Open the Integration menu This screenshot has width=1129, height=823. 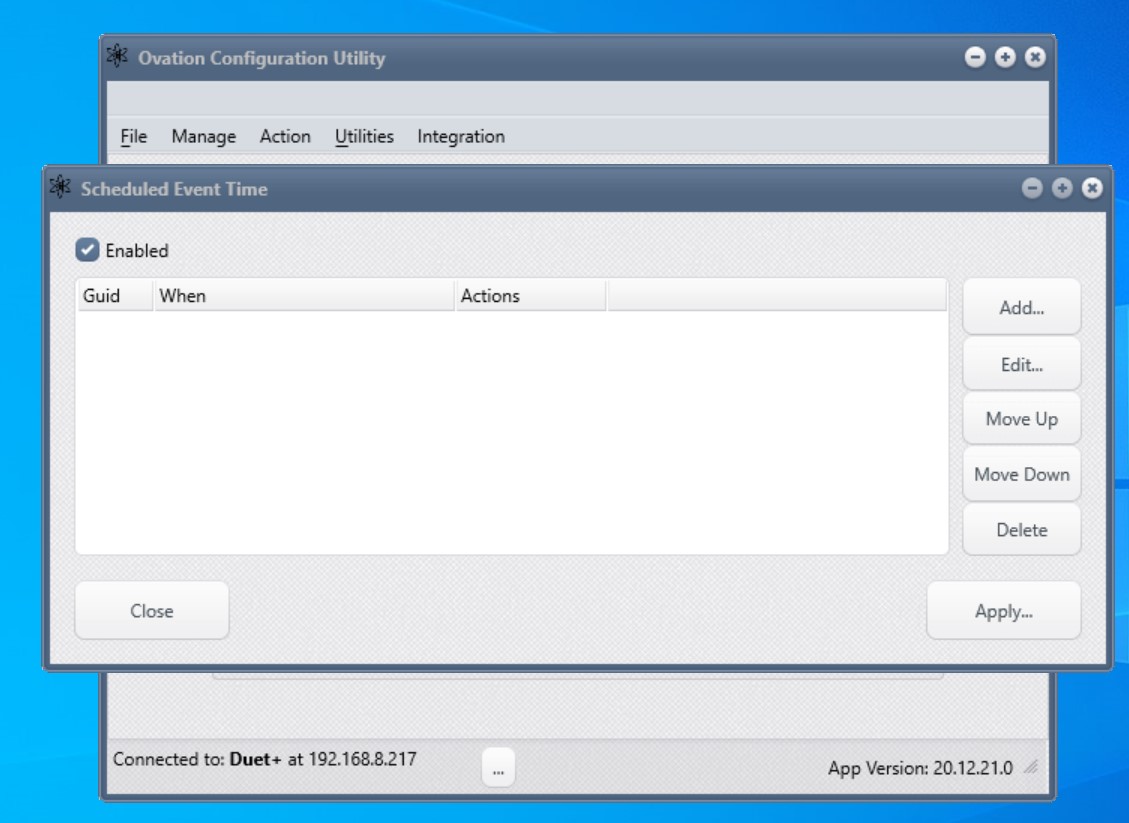point(461,136)
